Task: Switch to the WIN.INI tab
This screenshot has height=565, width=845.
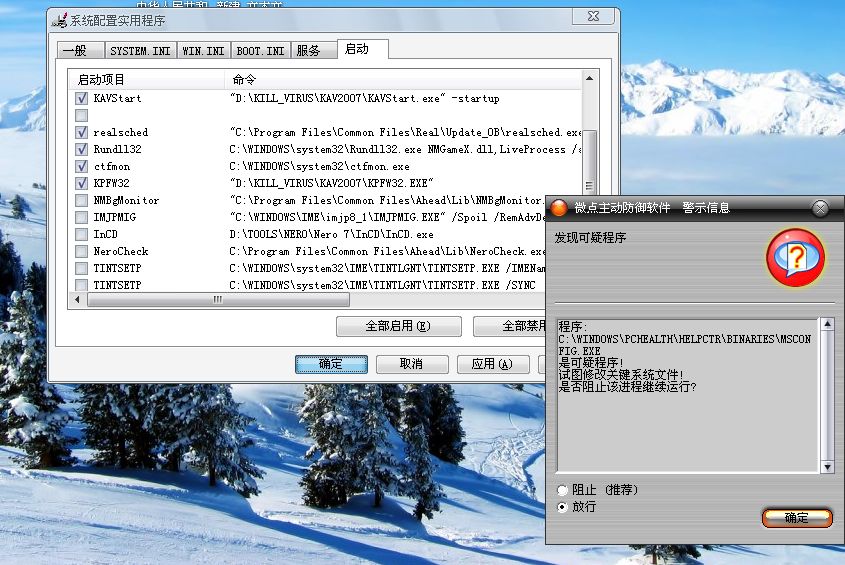Action: coord(203,50)
